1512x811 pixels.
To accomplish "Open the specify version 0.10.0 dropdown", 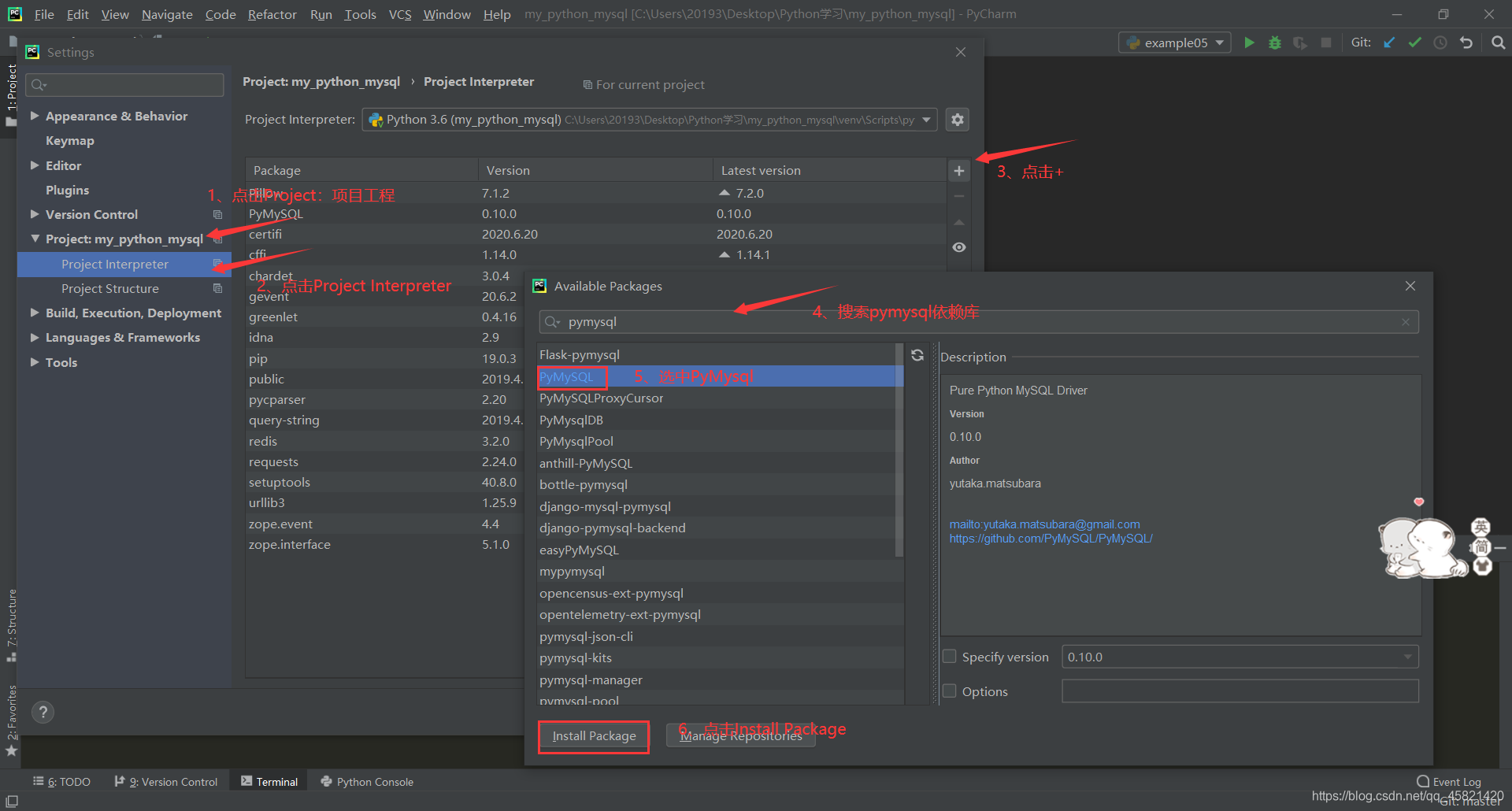I will click(1240, 657).
